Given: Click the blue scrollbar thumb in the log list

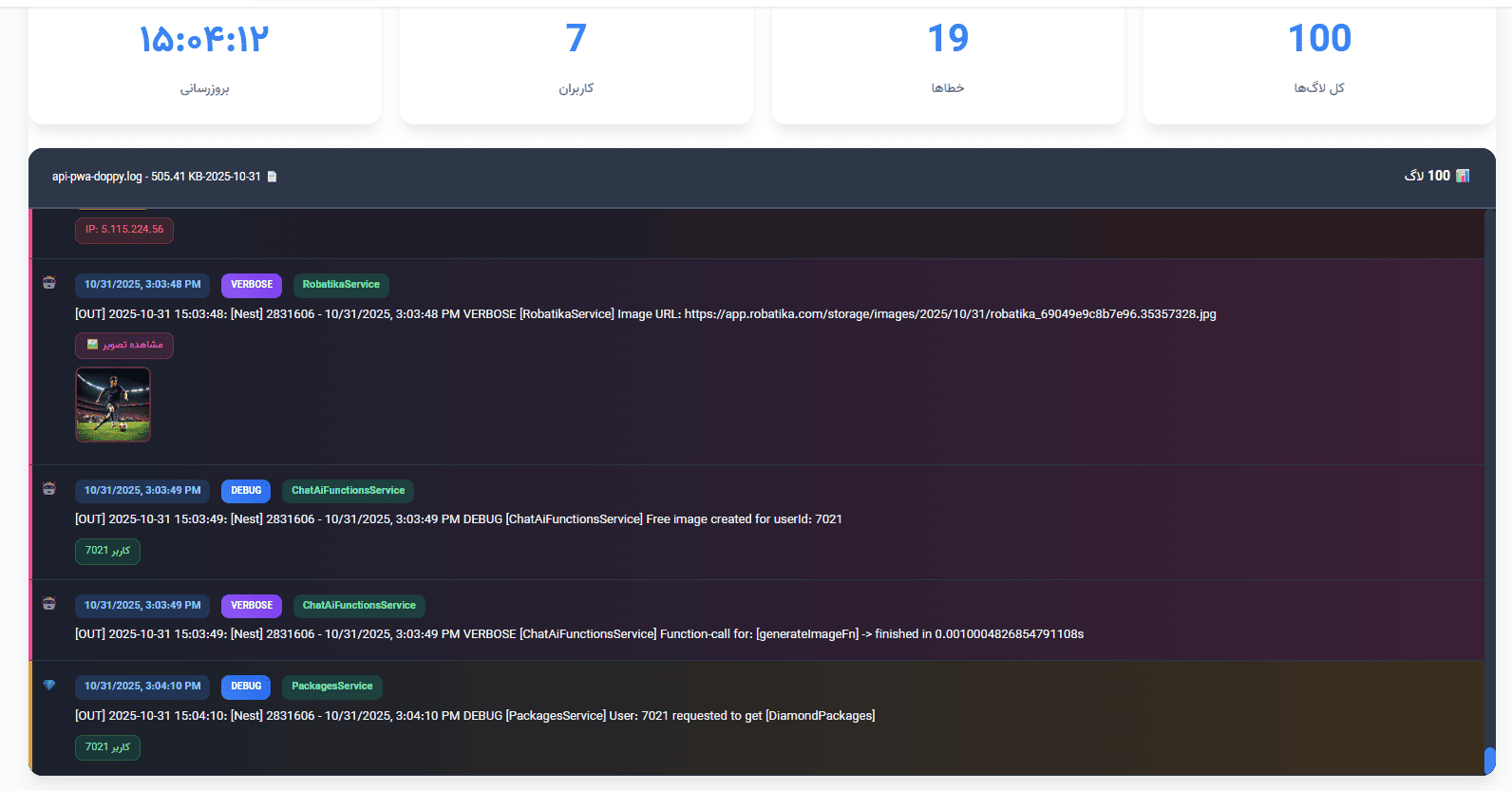Looking at the screenshot, I should (x=1489, y=761).
